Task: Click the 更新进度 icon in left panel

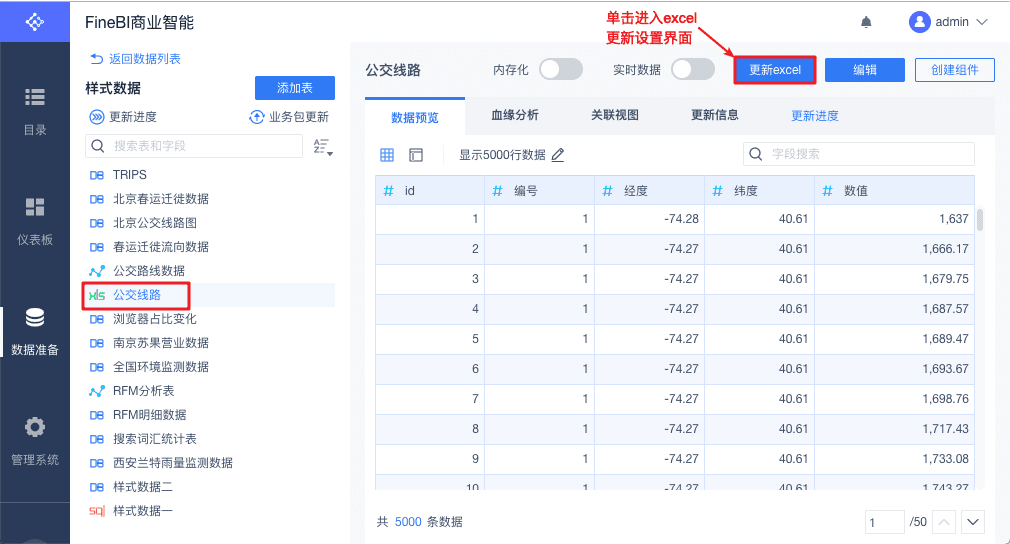Action: (97, 117)
